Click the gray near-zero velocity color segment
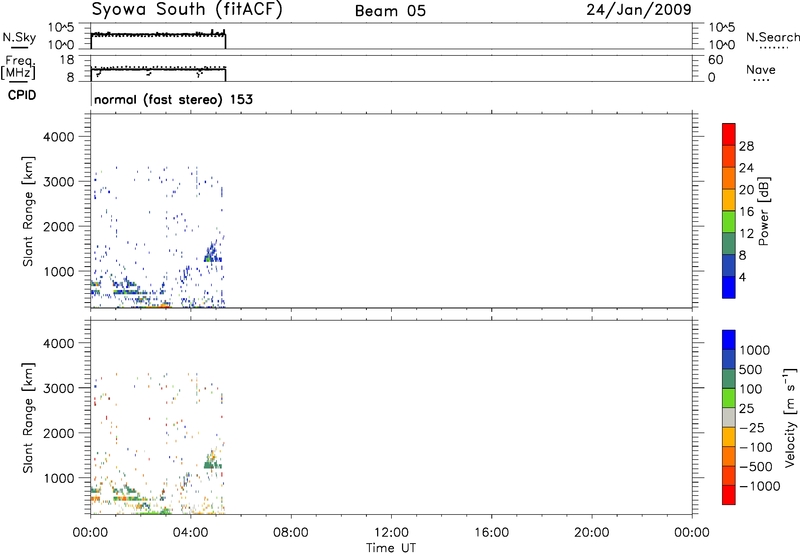This screenshot has height=554, width=800. click(729, 418)
